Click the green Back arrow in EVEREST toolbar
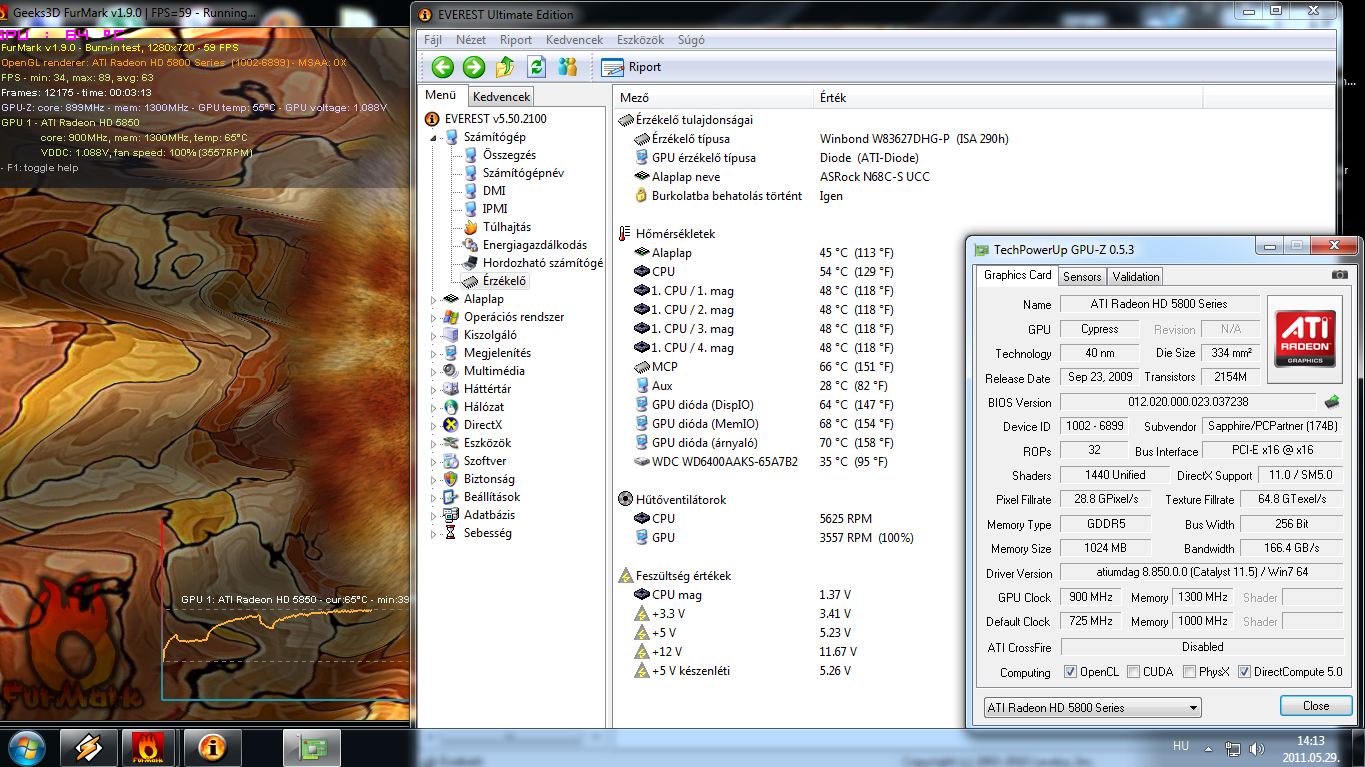Image resolution: width=1365 pixels, height=767 pixels. (x=443, y=67)
